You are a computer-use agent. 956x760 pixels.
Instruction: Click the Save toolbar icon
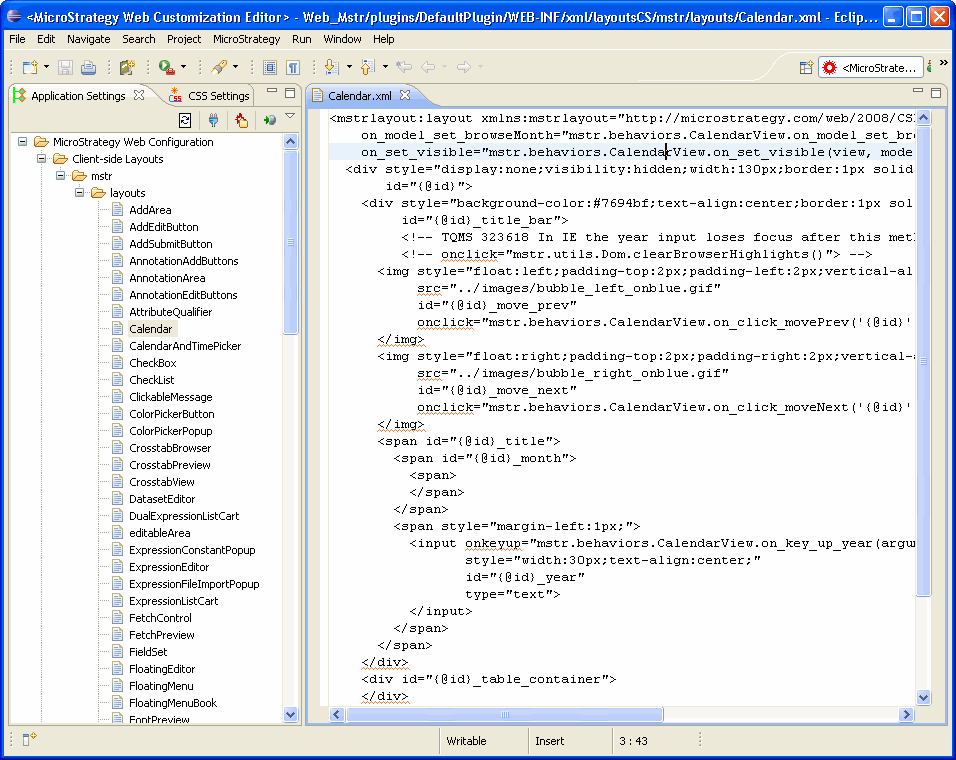[65, 67]
